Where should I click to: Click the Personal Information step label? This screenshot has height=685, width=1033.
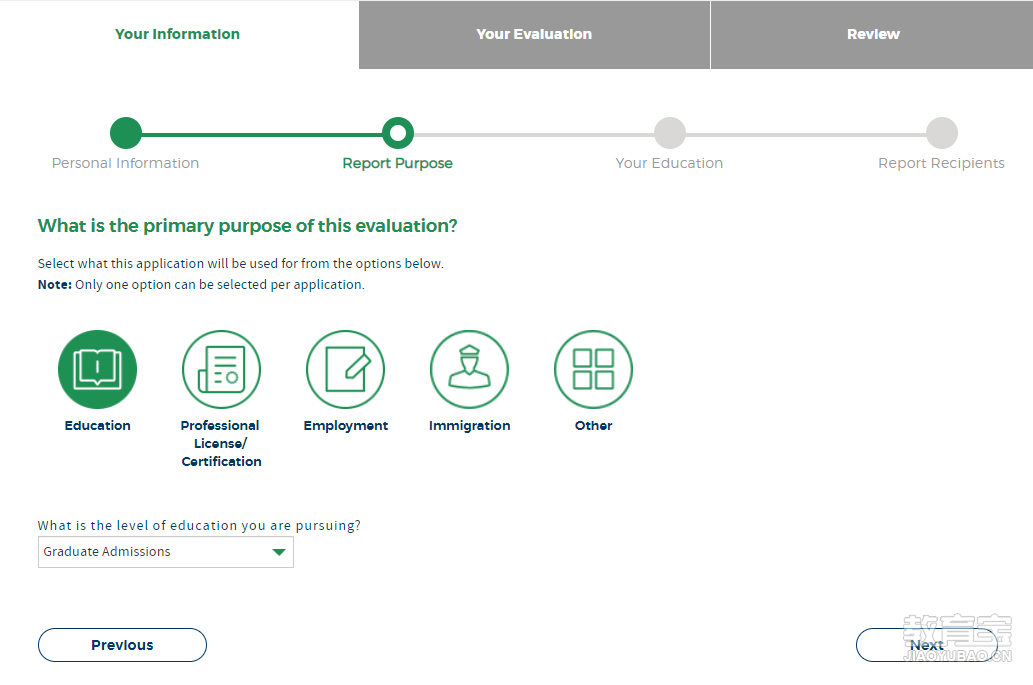(x=125, y=163)
